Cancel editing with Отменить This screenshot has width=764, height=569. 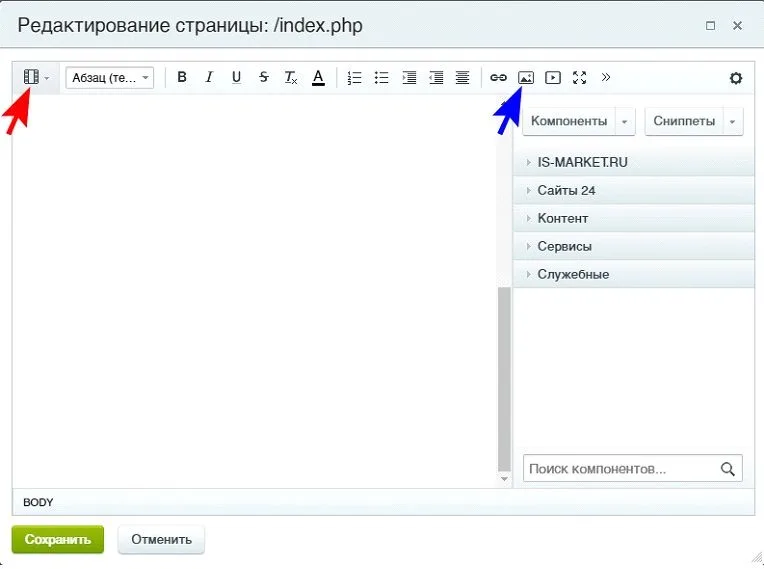(x=161, y=539)
